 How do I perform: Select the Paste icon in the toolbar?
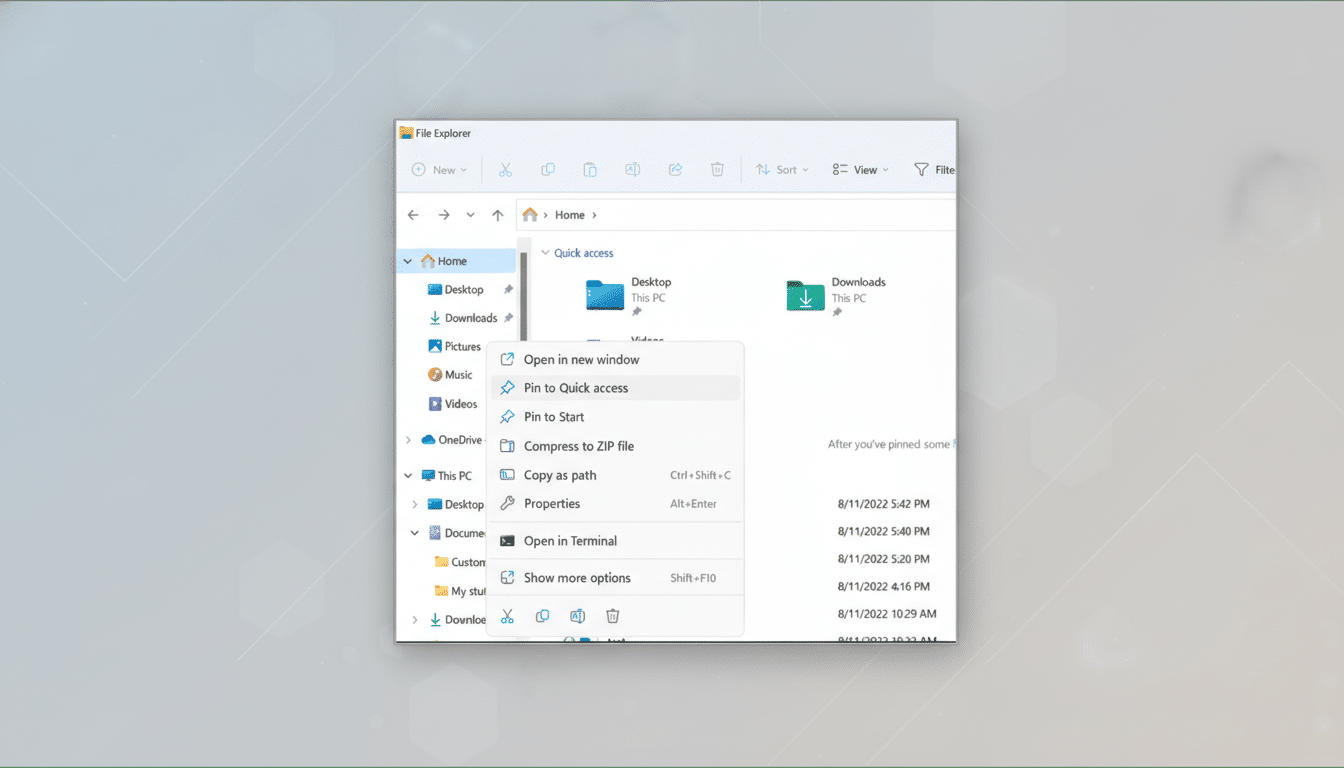(590, 169)
